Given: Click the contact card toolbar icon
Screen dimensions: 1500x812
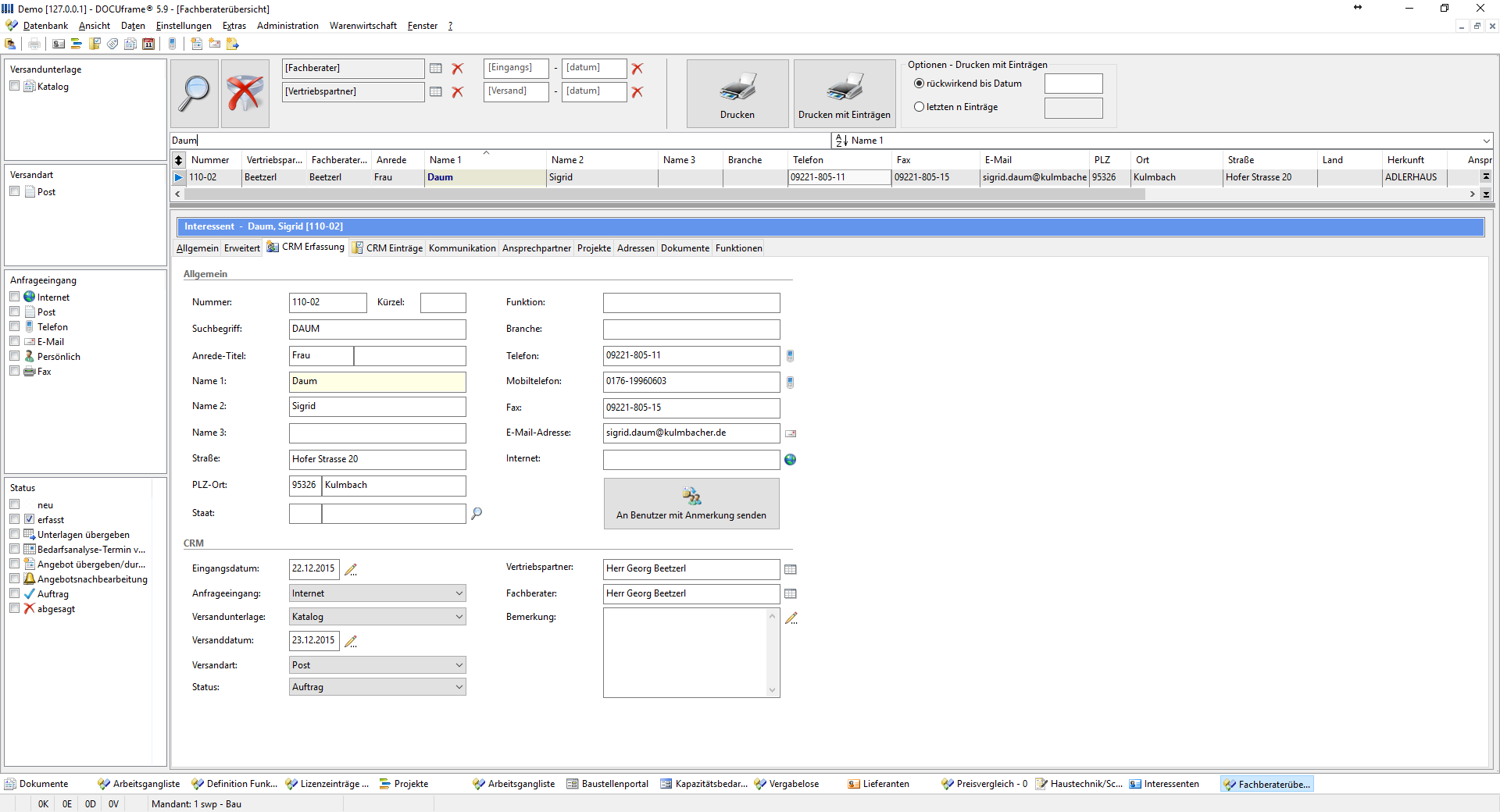Looking at the screenshot, I should tap(59, 44).
